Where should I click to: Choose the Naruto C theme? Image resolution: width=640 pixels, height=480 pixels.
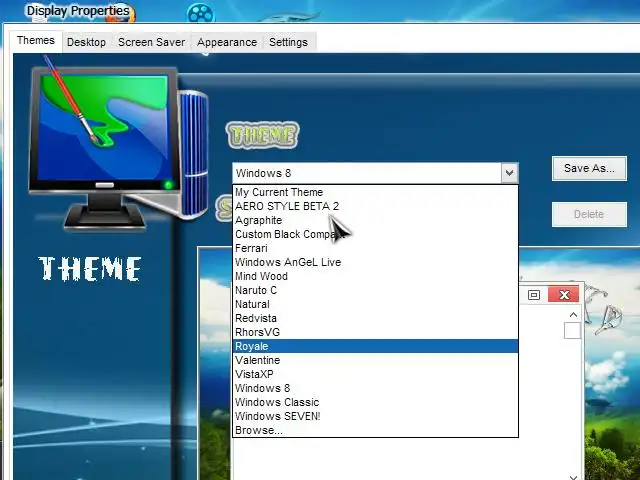[375, 290]
